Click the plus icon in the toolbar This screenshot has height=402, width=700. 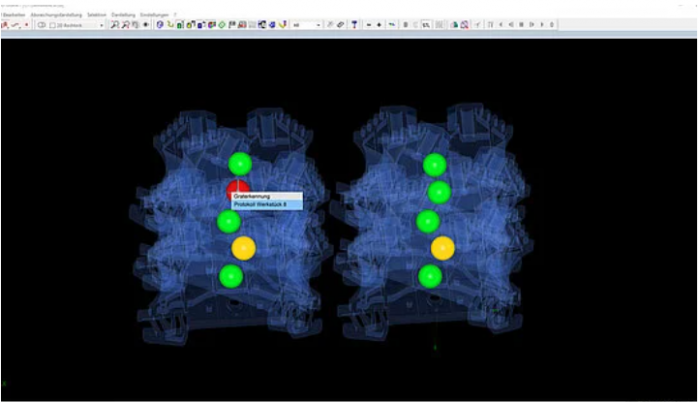tap(380, 24)
